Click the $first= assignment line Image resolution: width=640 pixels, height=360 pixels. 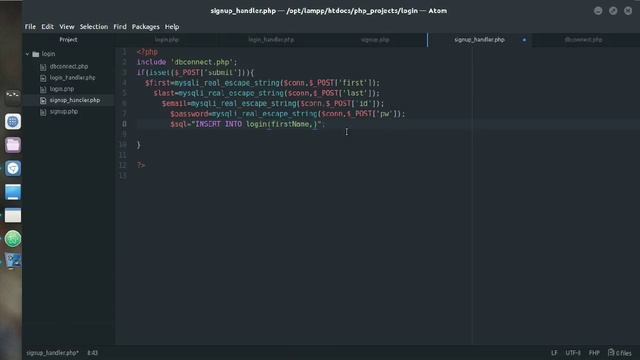[x=262, y=83]
